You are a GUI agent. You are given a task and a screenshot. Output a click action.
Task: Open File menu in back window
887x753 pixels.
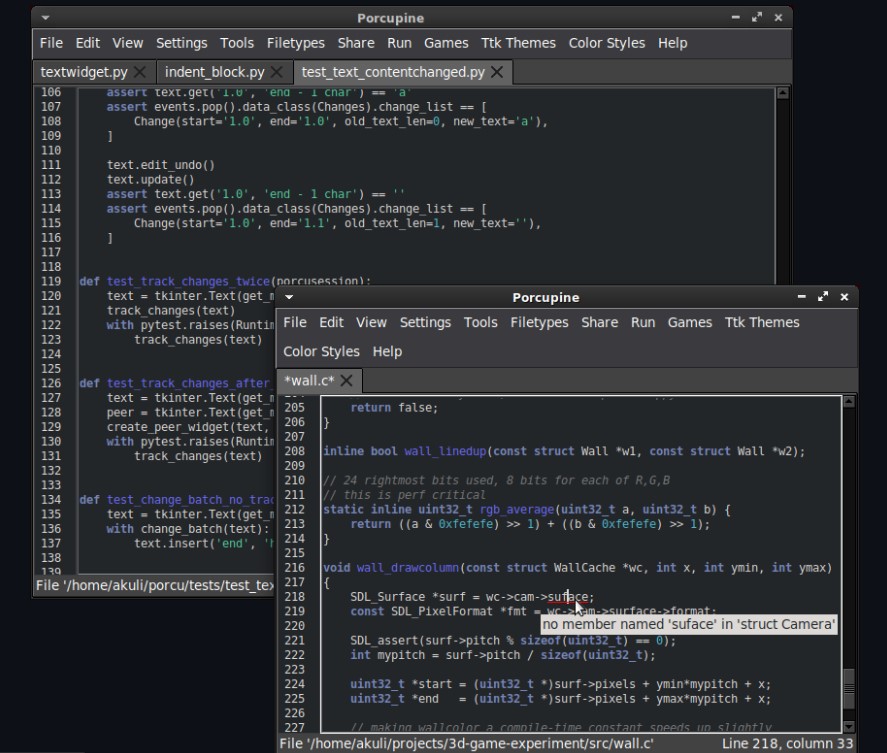(51, 43)
